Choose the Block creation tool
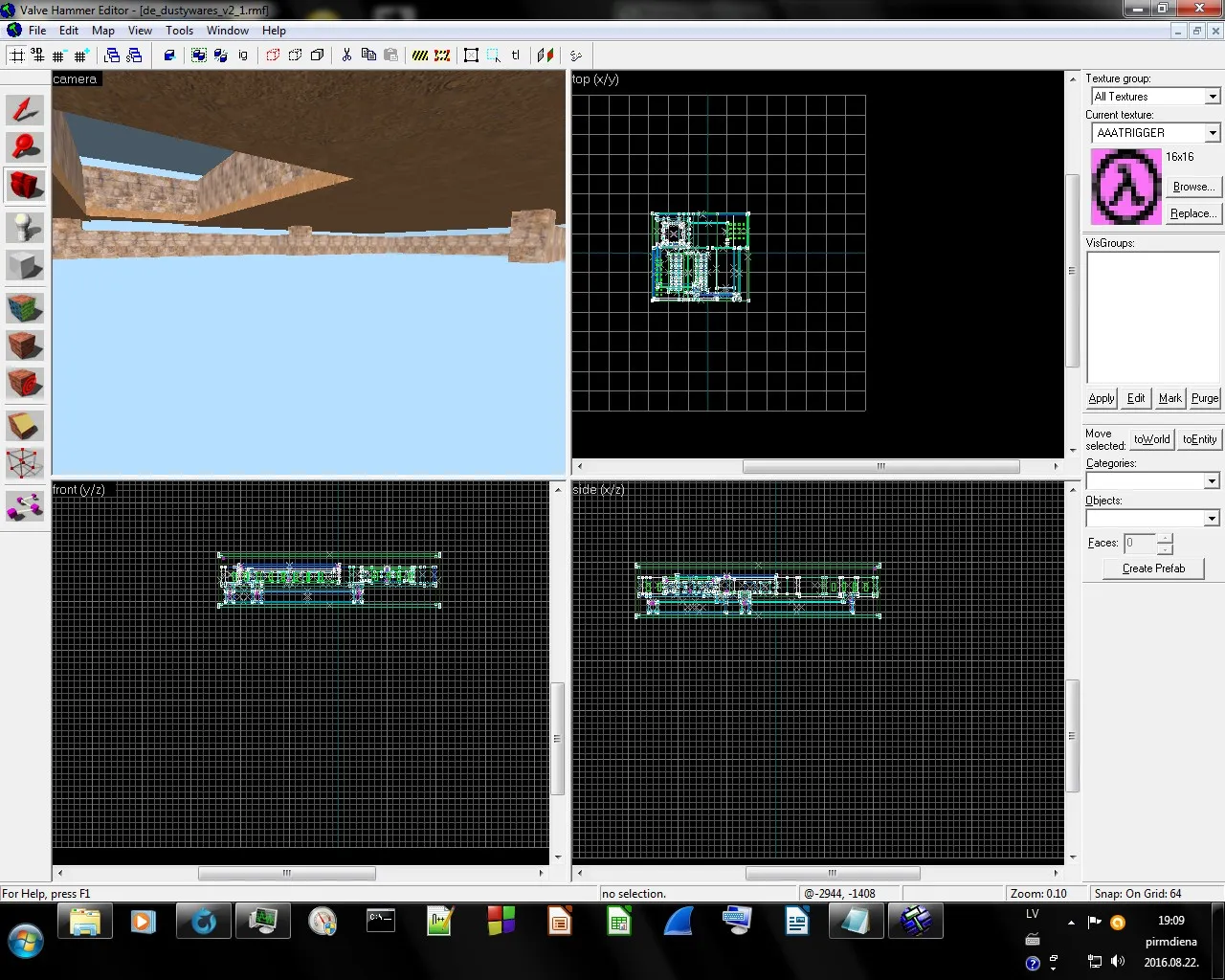1225x980 pixels. point(25,265)
